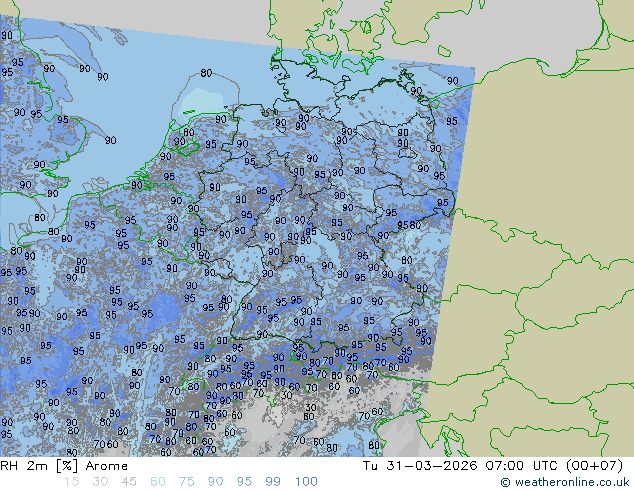This screenshot has height=490, width=634.
Task: Open the weatheronline.co.uk copyright link
Action: click(x=565, y=482)
